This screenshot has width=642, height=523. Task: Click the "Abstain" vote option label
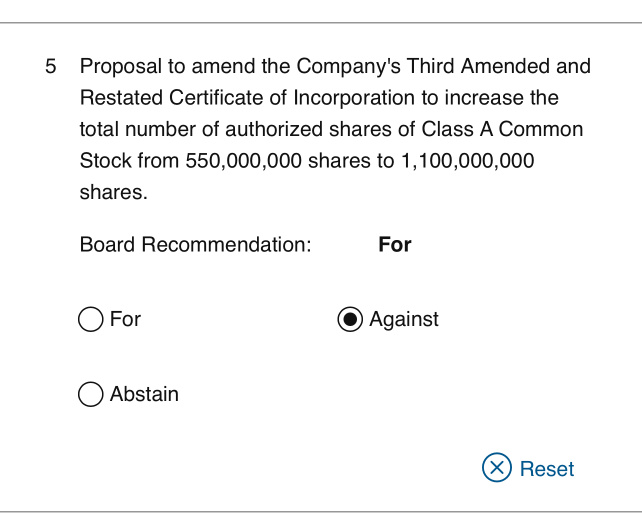coord(144,395)
